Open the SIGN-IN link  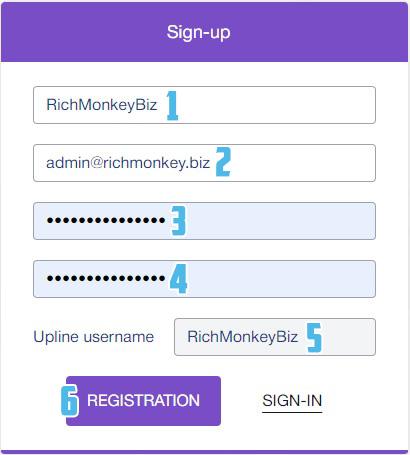[292, 401]
